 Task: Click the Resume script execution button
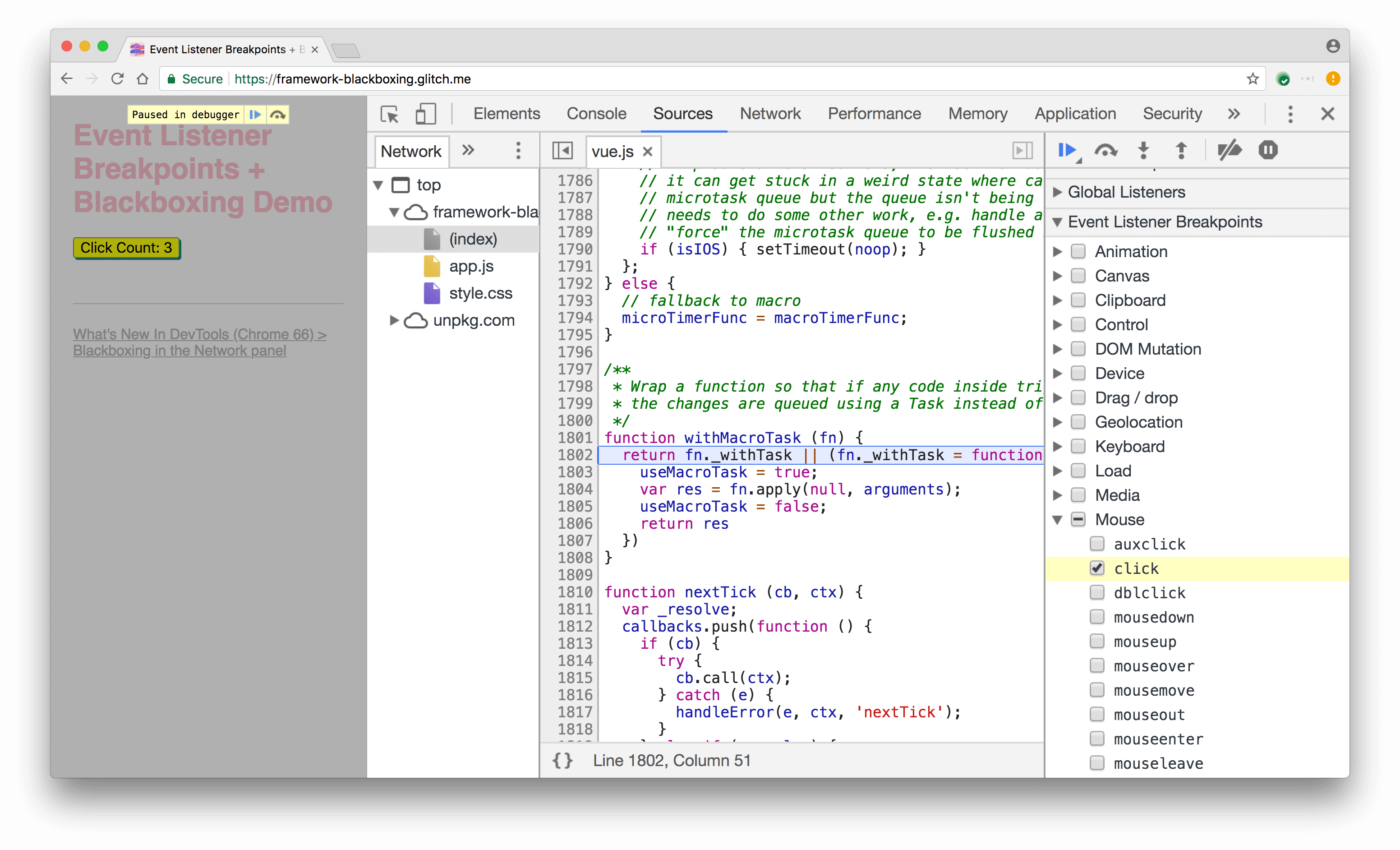tap(1067, 150)
